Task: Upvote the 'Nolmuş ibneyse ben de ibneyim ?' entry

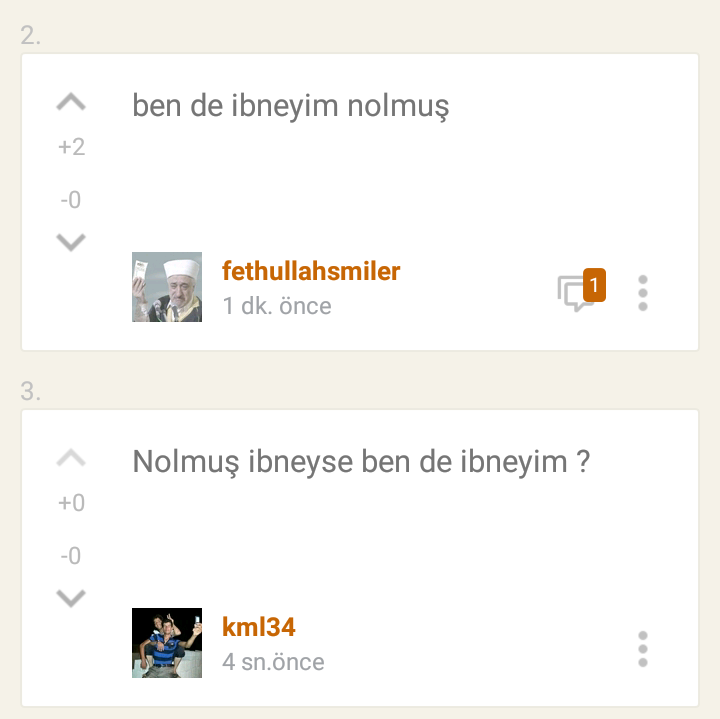Action: coord(71,458)
